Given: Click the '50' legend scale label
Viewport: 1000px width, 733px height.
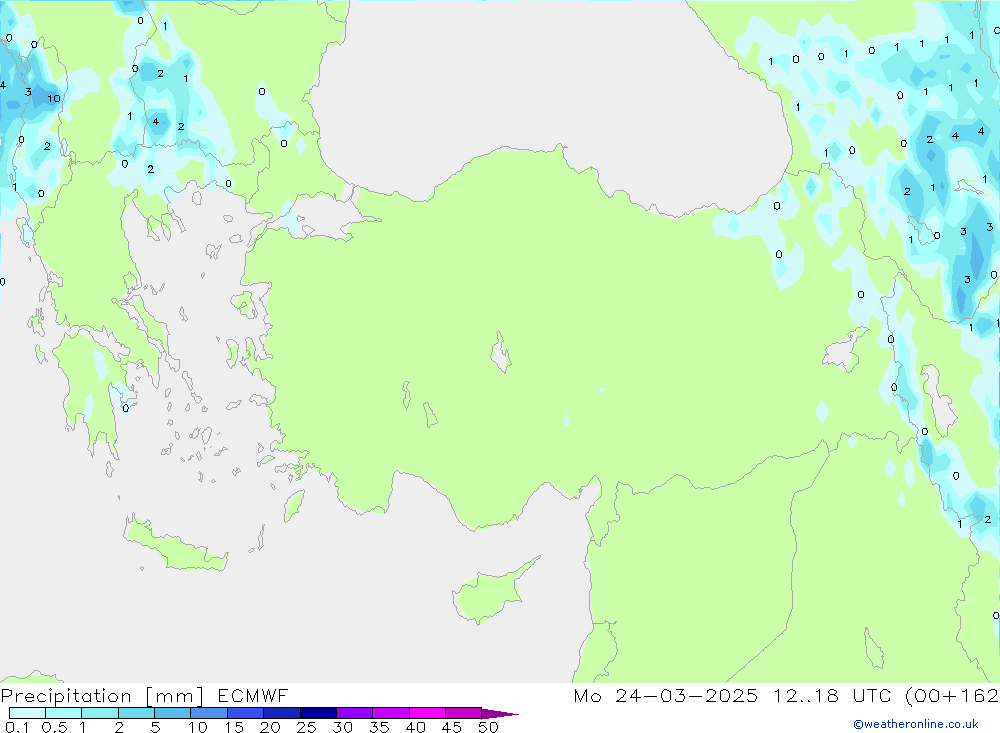Looking at the screenshot, I should [488, 727].
